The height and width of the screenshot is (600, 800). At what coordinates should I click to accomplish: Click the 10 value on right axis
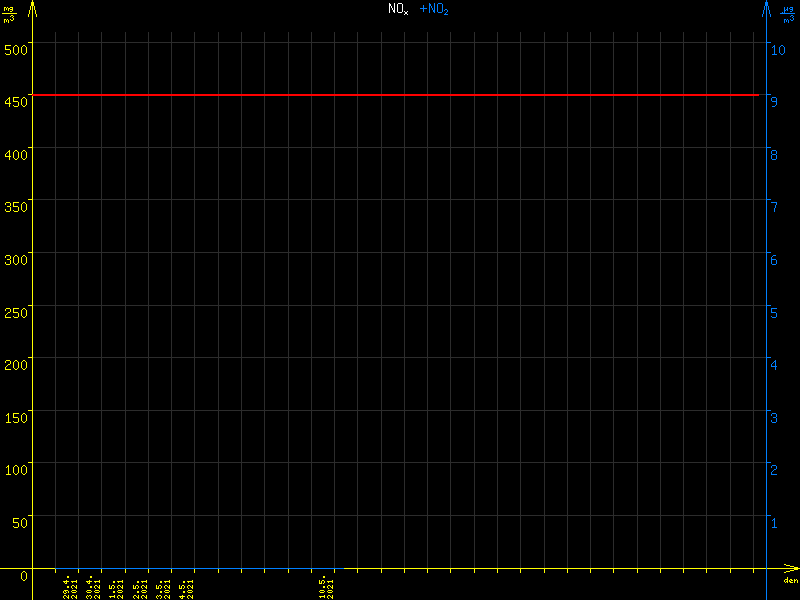(x=776, y=48)
